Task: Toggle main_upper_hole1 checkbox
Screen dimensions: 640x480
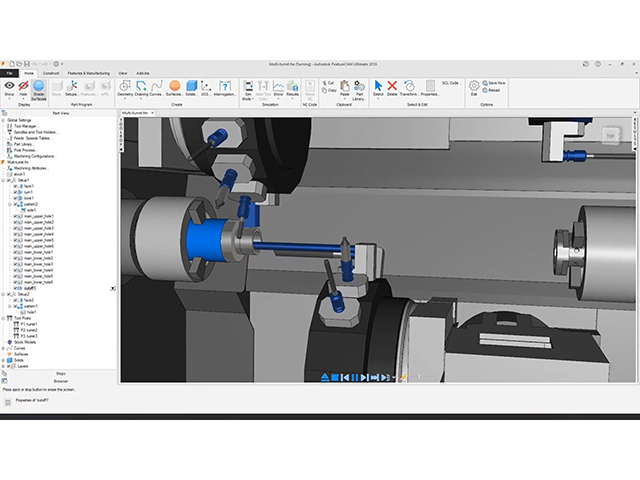Action: pyautogui.click(x=16, y=216)
